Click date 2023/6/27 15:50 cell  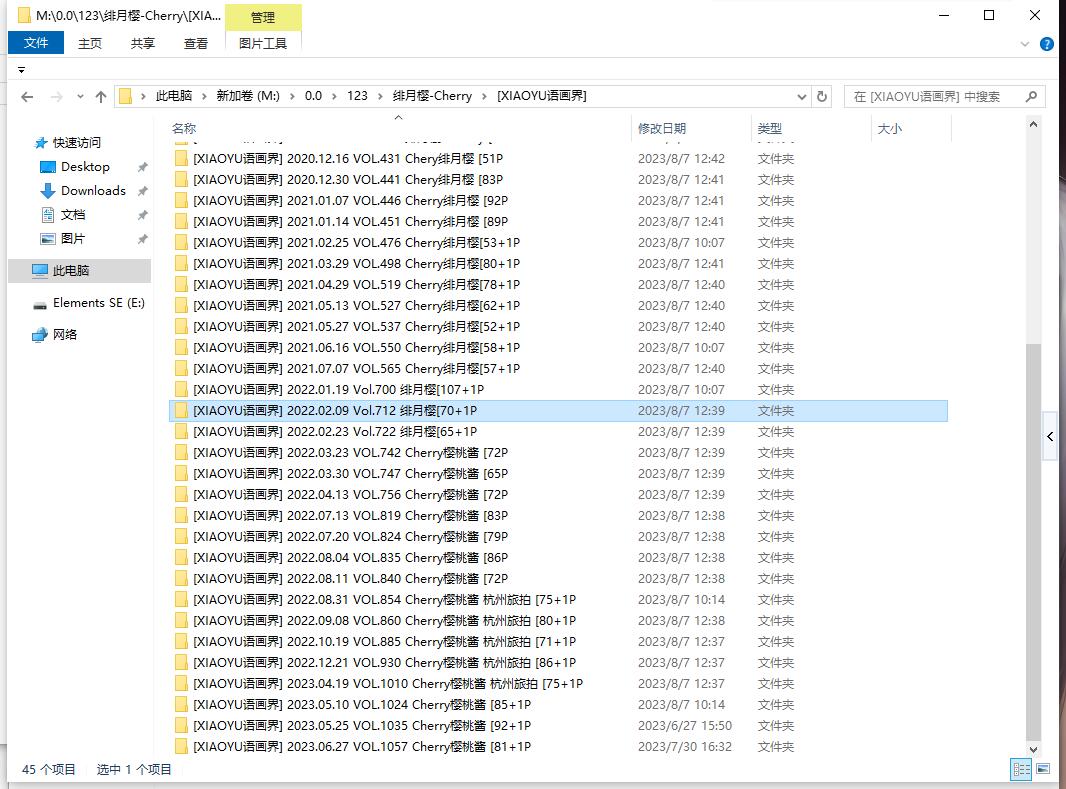pyautogui.click(x=685, y=726)
